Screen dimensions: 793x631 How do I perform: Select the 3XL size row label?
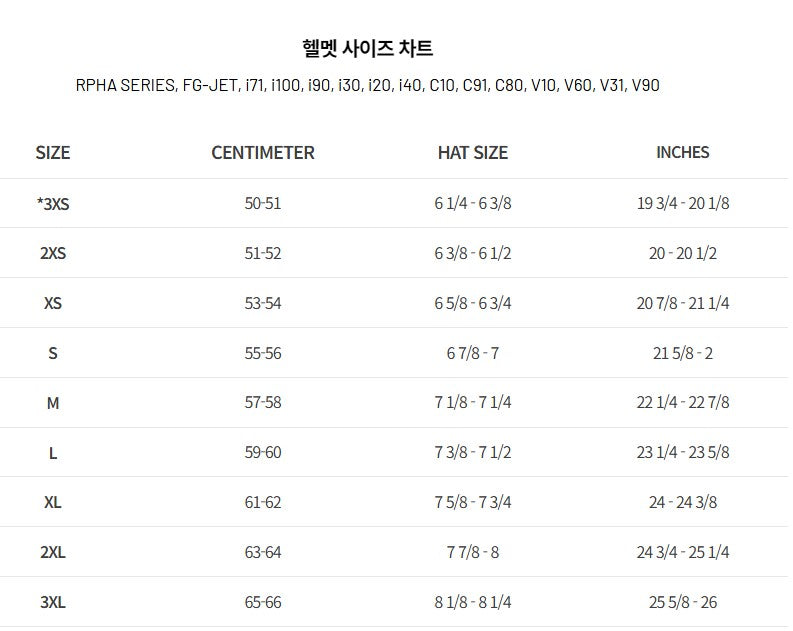[53, 602]
